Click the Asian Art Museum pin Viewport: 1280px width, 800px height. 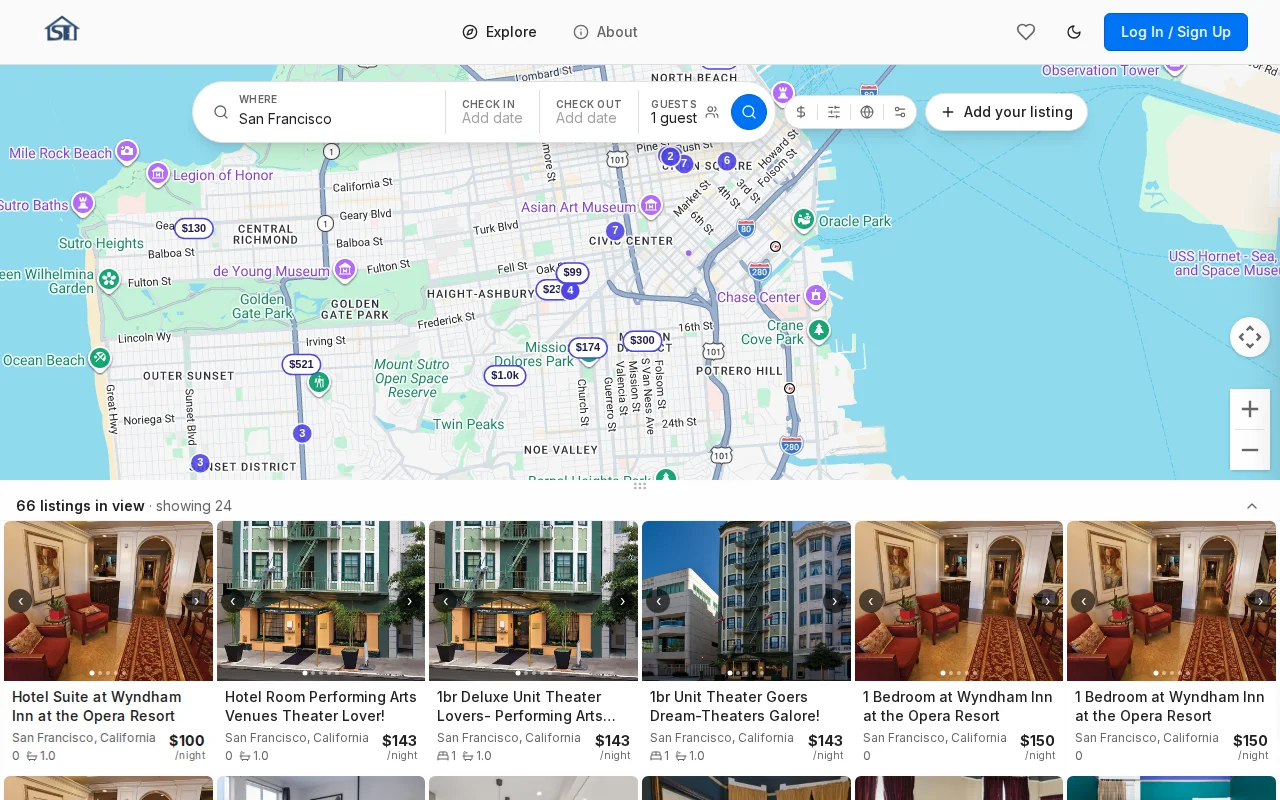click(651, 205)
